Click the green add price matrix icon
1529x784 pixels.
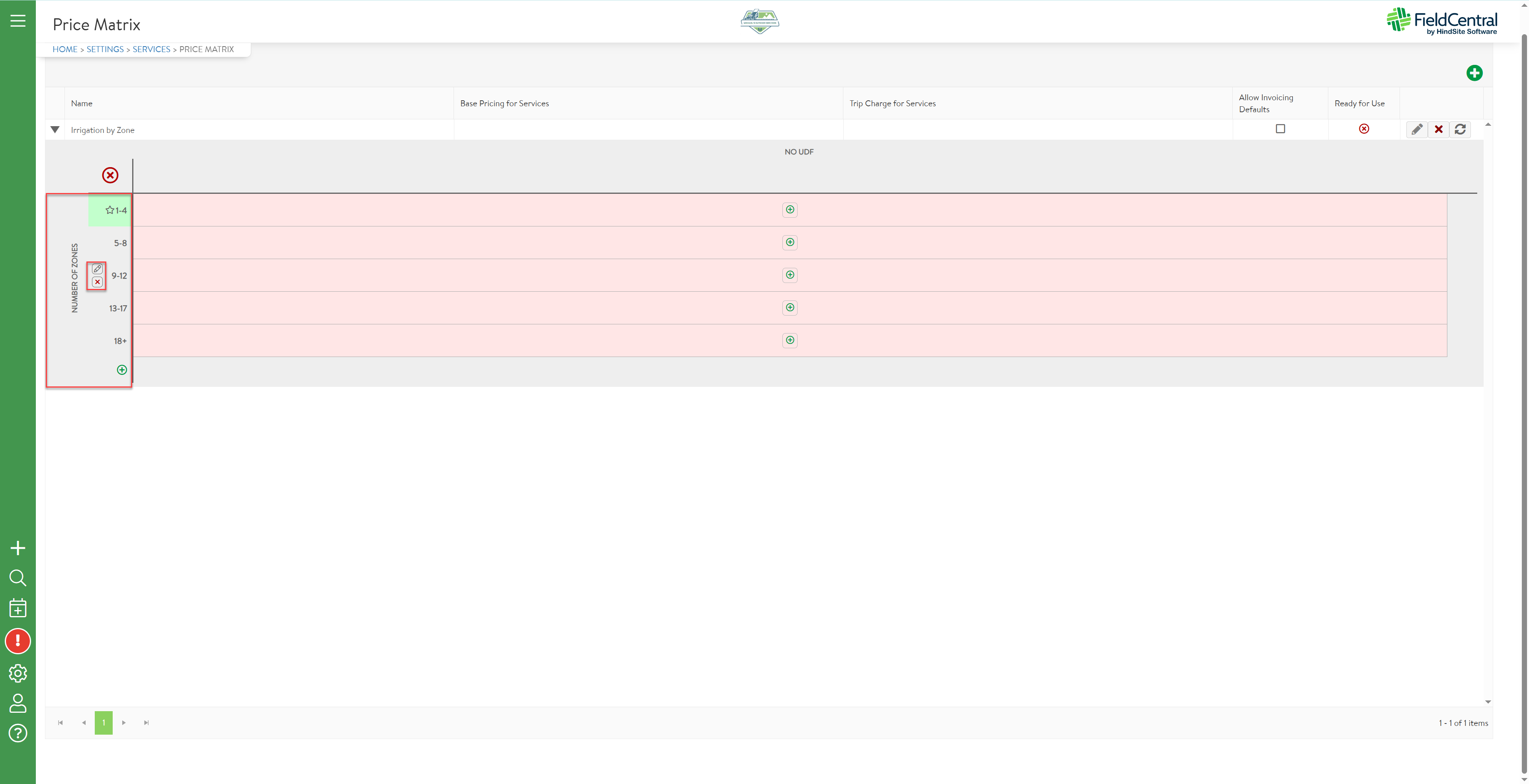[1474, 73]
